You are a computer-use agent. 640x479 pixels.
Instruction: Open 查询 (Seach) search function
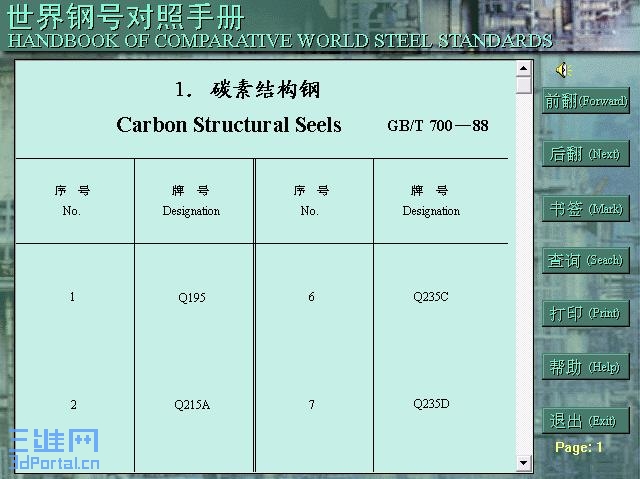586,260
